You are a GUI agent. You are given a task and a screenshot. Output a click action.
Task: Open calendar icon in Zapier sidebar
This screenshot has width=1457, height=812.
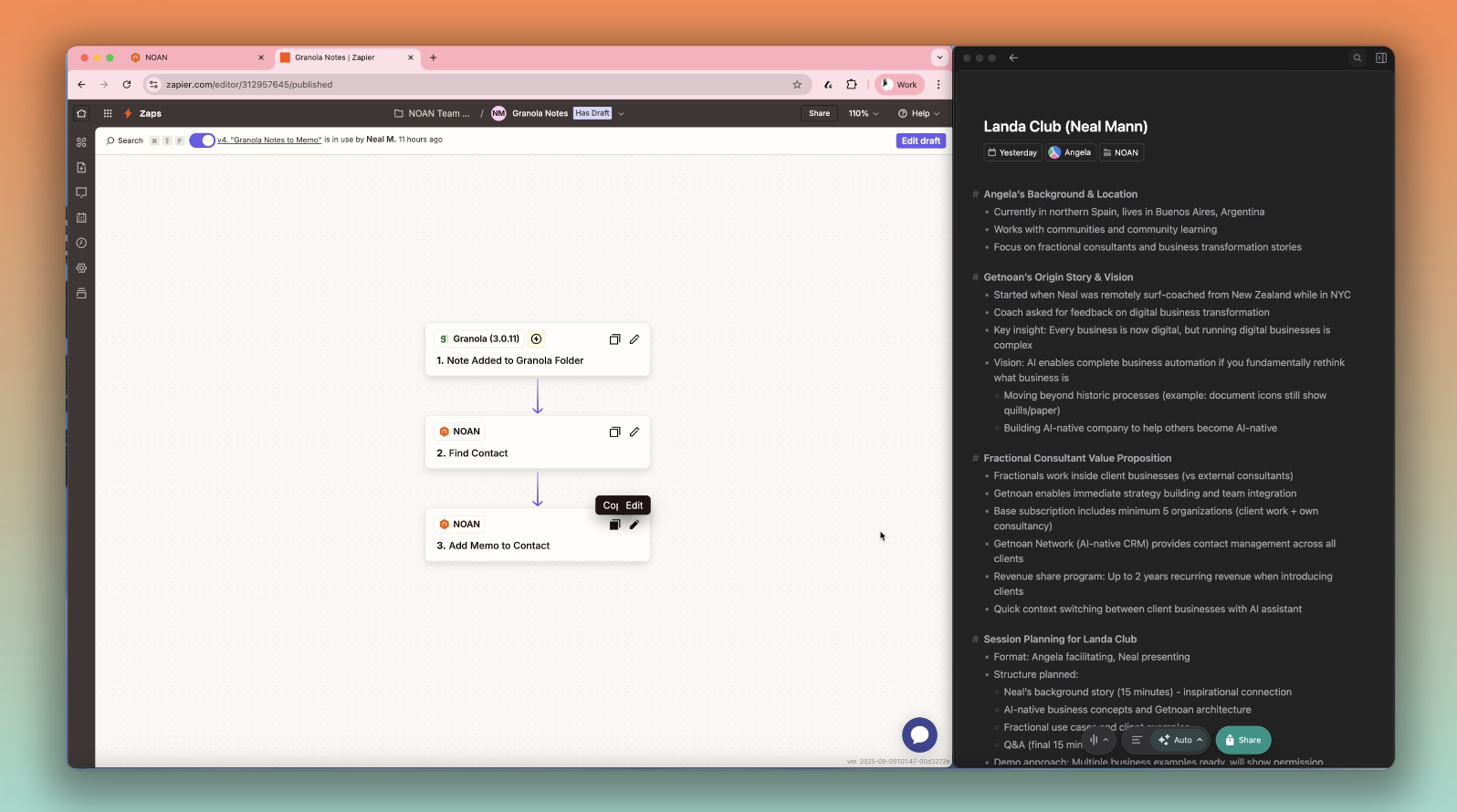[x=81, y=218]
